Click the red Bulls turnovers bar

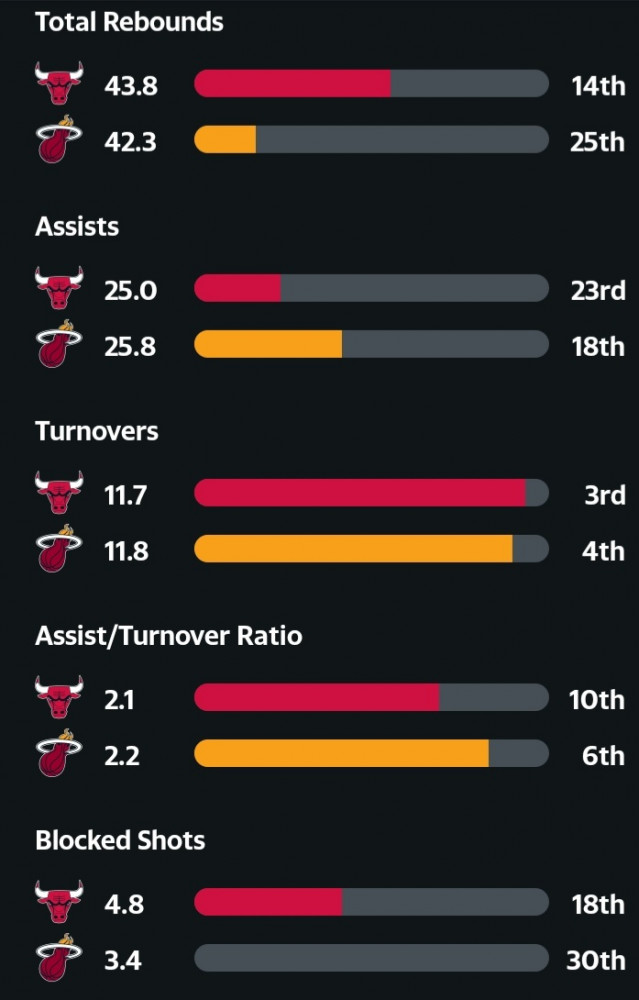coord(360,493)
